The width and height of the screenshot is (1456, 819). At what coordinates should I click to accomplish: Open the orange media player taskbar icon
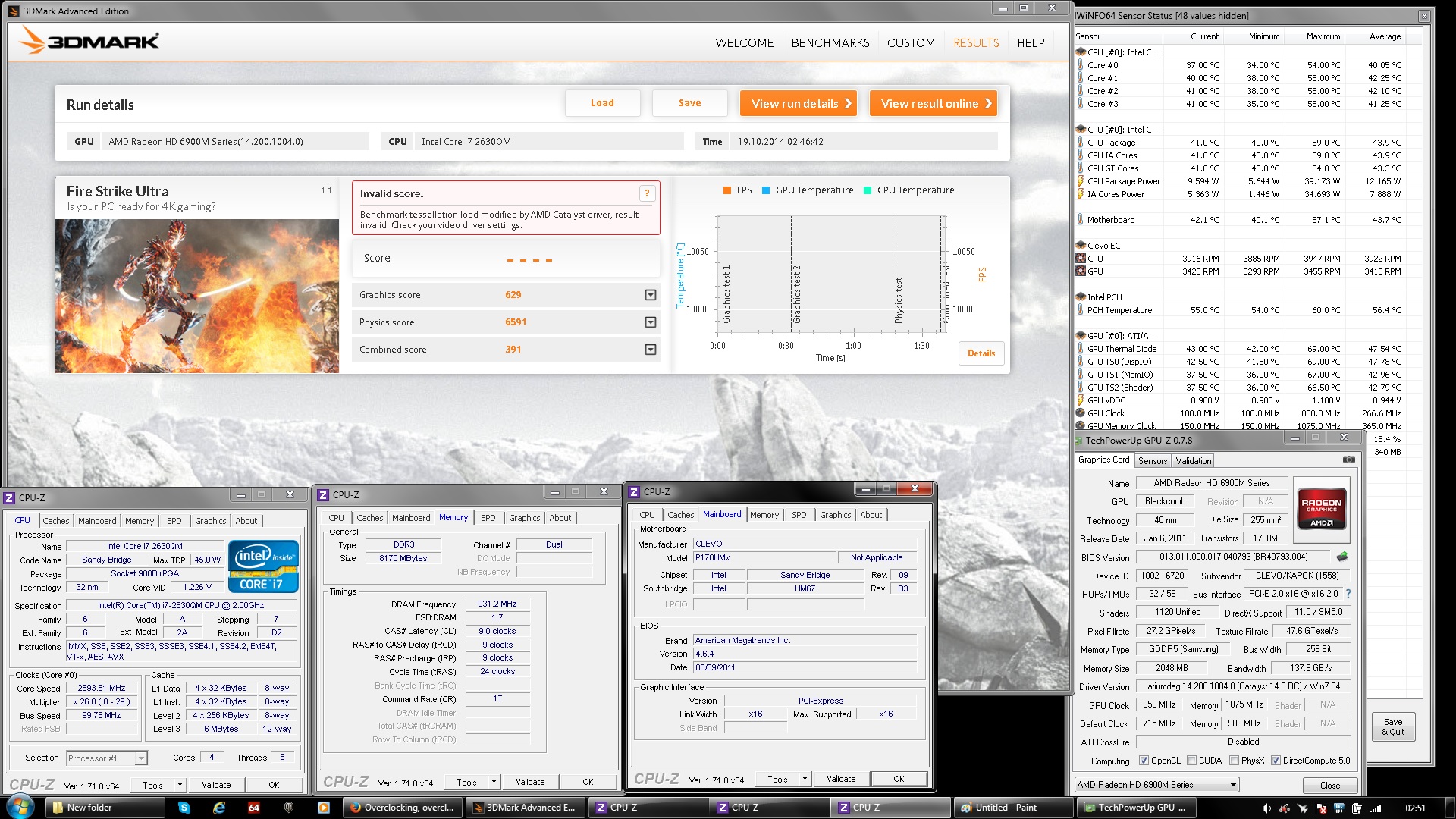324,808
